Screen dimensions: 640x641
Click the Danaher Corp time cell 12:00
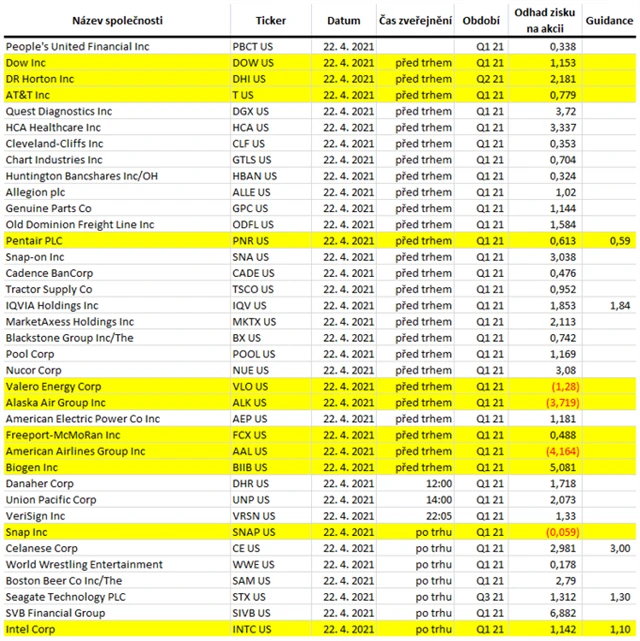(439, 484)
